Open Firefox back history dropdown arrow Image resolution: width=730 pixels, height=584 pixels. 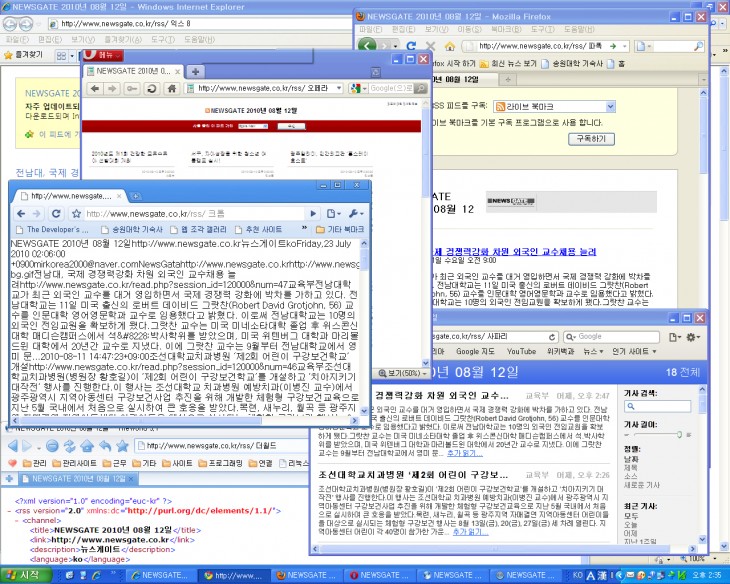click(395, 46)
